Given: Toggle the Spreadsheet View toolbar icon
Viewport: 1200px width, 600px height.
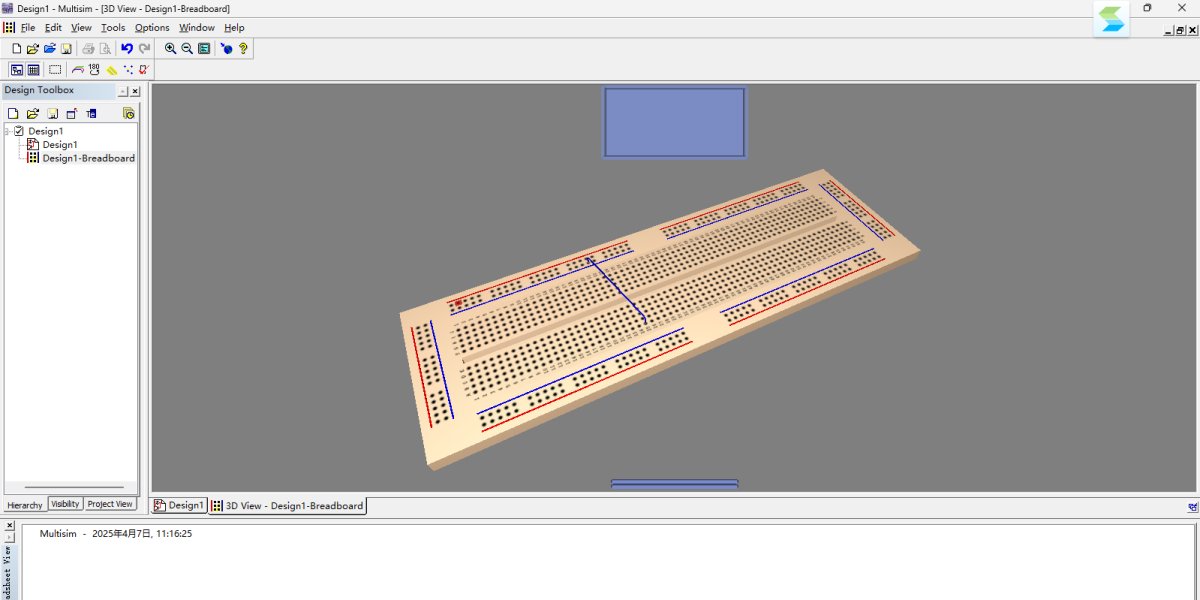Looking at the screenshot, I should point(33,70).
